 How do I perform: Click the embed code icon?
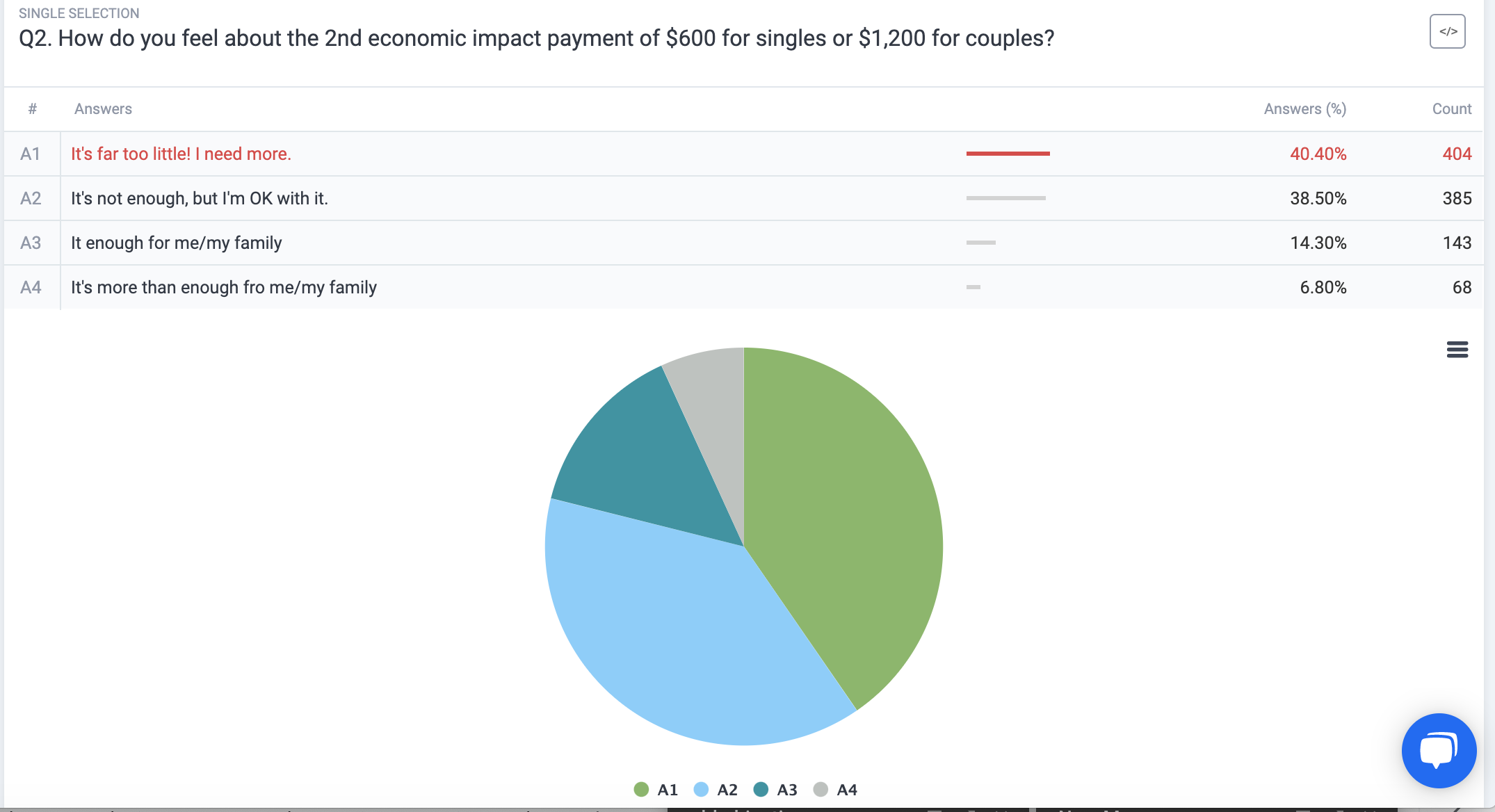(x=1447, y=31)
